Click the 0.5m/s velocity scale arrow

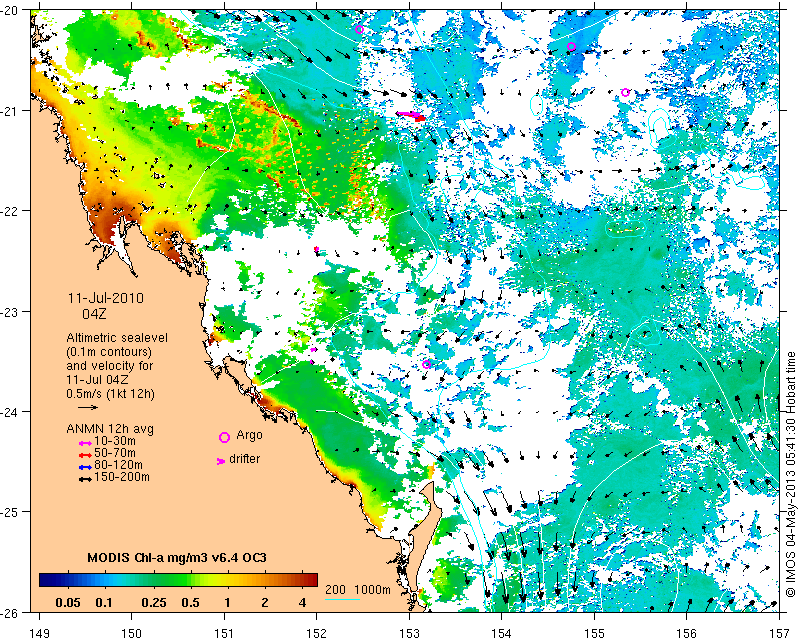pos(88,407)
